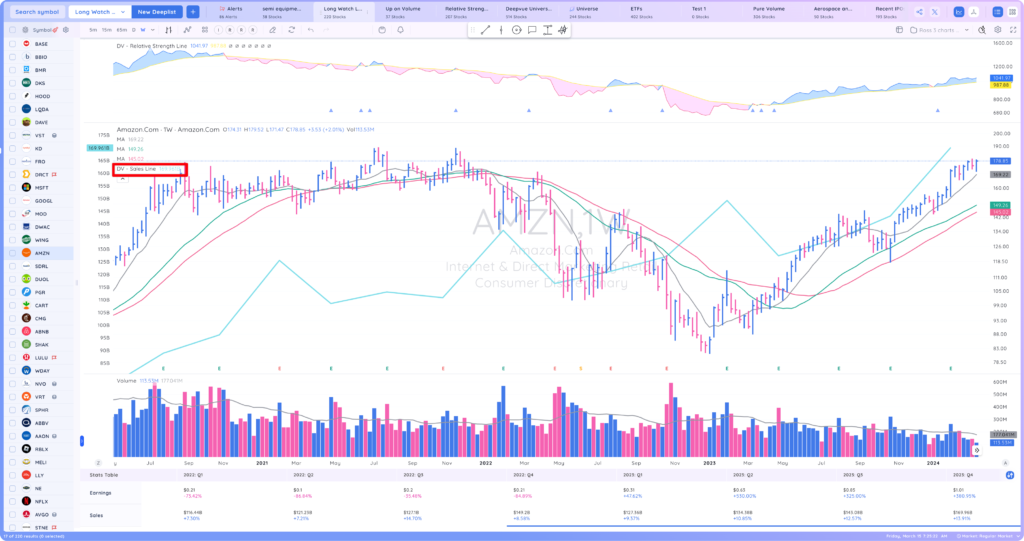Select the W weekly timeframe
Image resolution: width=1024 pixels, height=541 pixels.
pos(143,30)
